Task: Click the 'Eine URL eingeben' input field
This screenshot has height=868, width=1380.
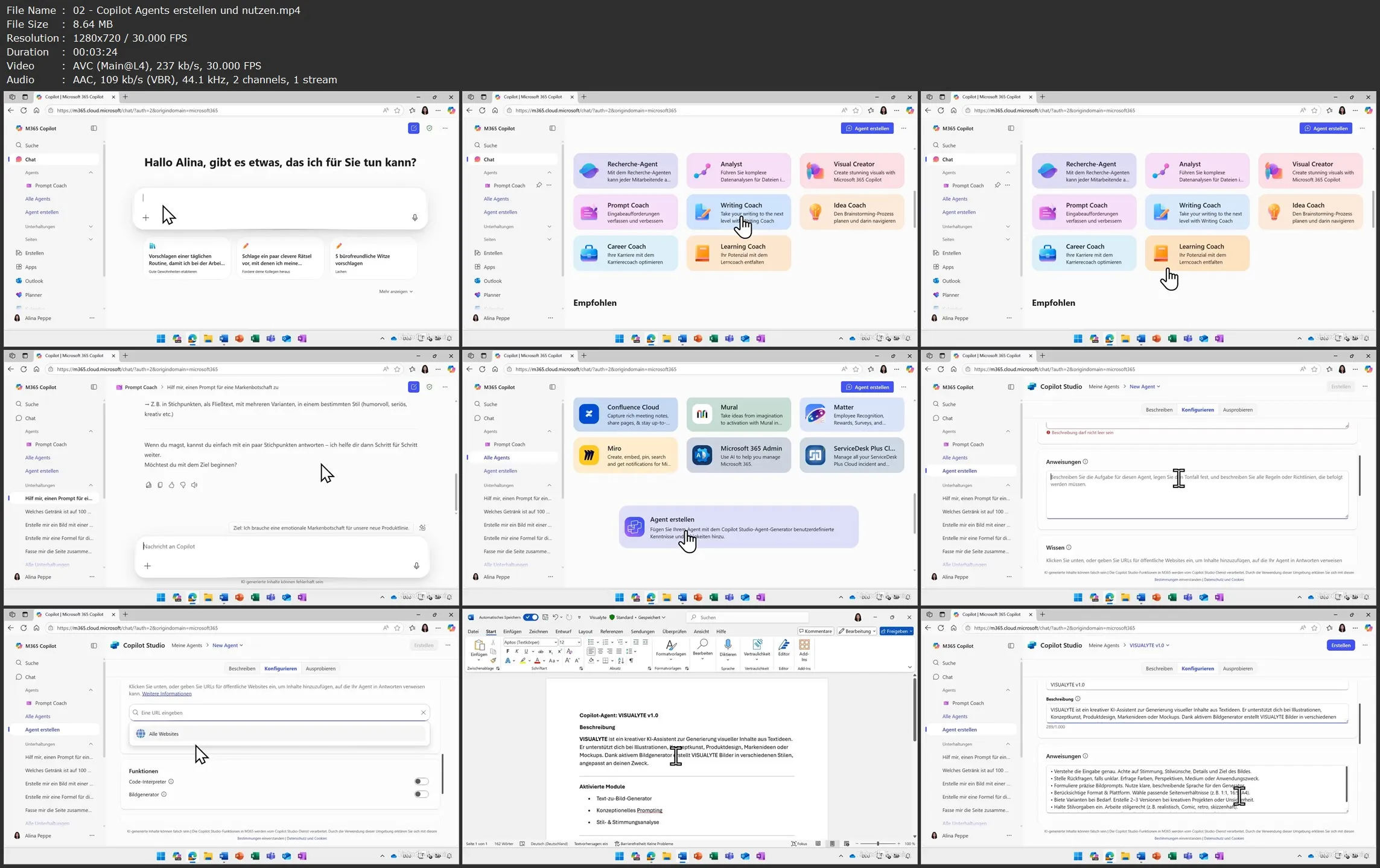Action: click(x=279, y=712)
